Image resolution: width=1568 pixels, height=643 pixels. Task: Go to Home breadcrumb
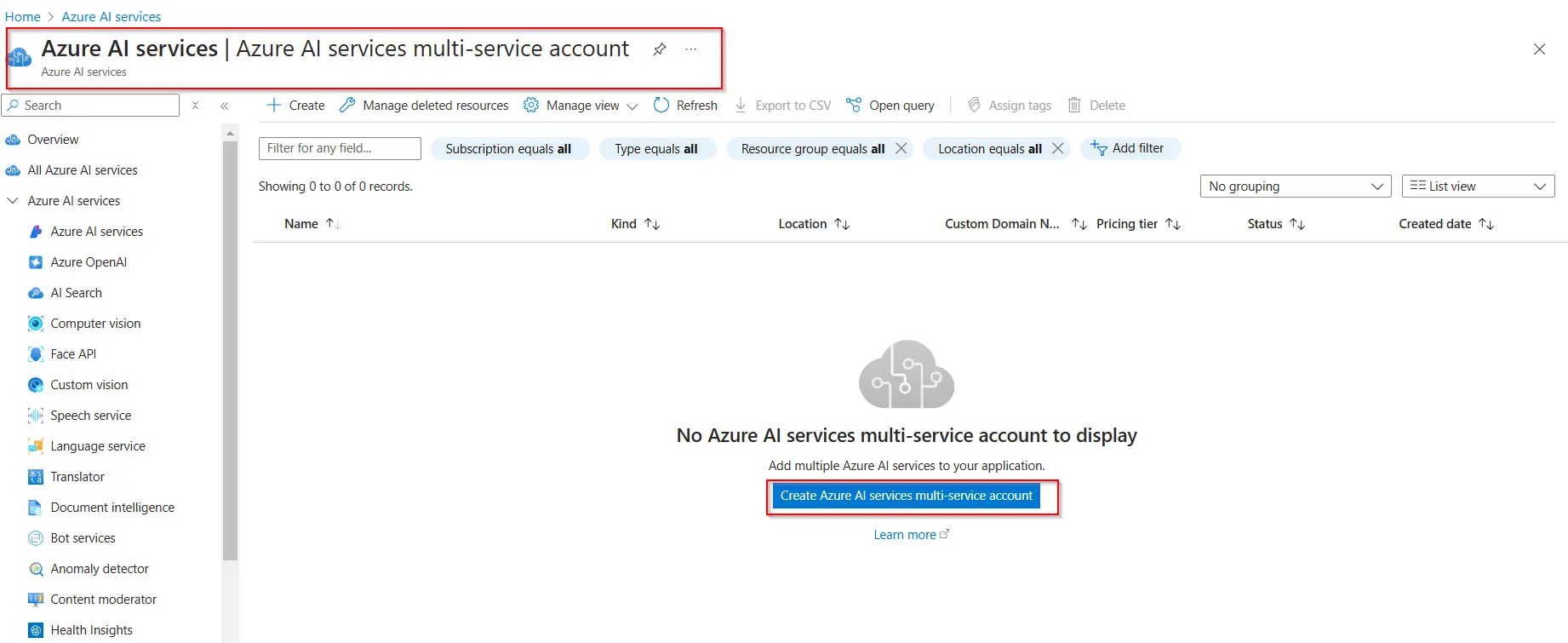pyautogui.click(x=23, y=17)
